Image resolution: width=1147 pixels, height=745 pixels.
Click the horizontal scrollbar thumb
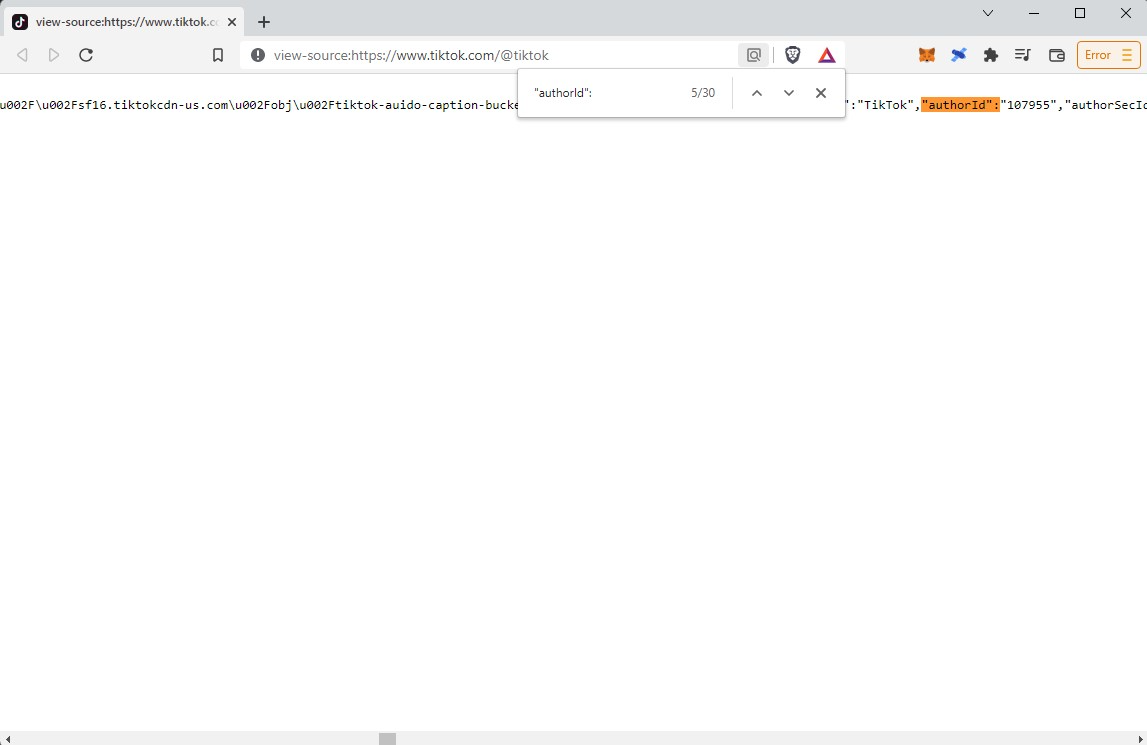coord(387,738)
